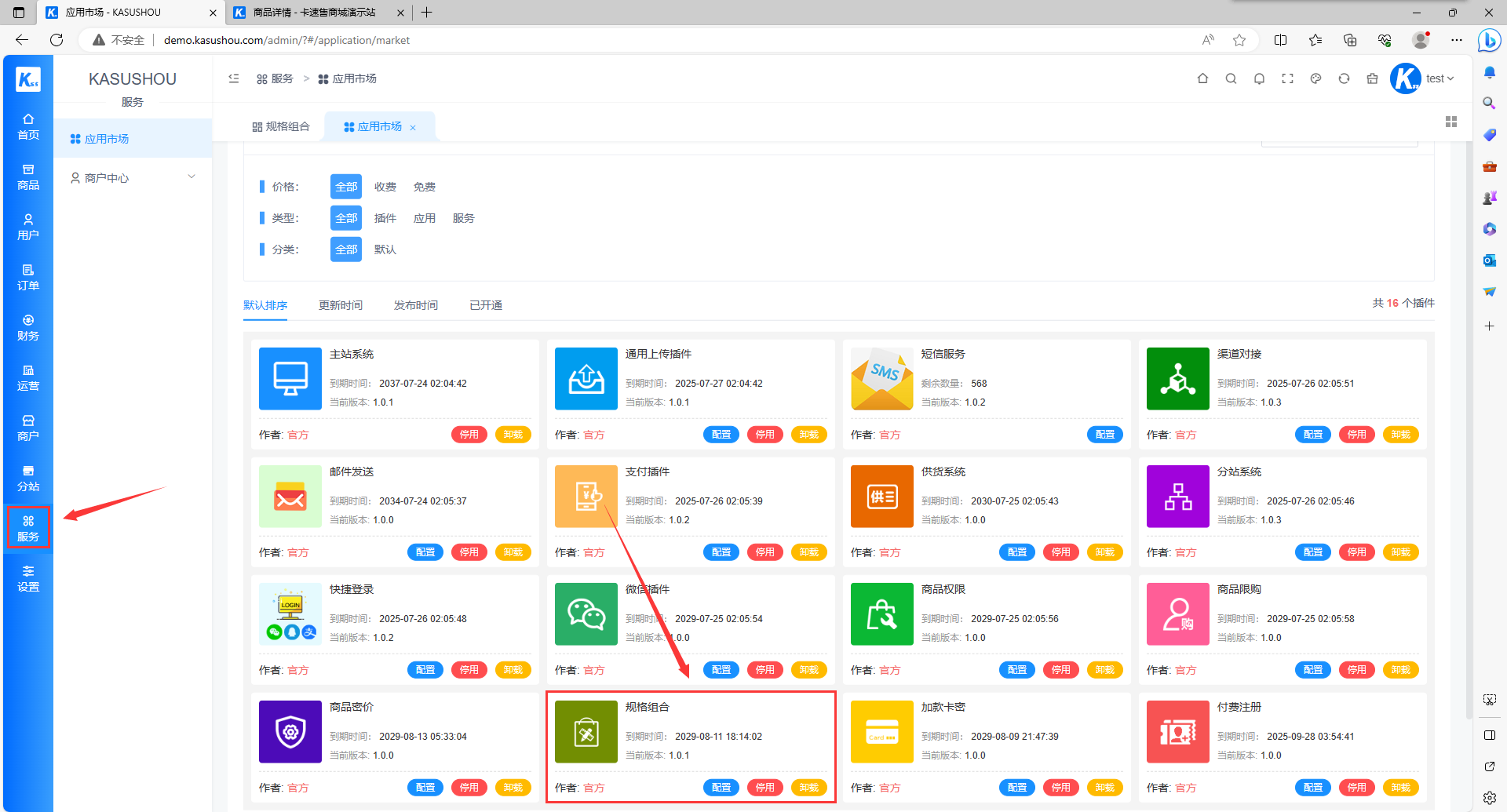Open the 财务 finance sidebar item
The width and height of the screenshot is (1507, 812).
pos(28,327)
